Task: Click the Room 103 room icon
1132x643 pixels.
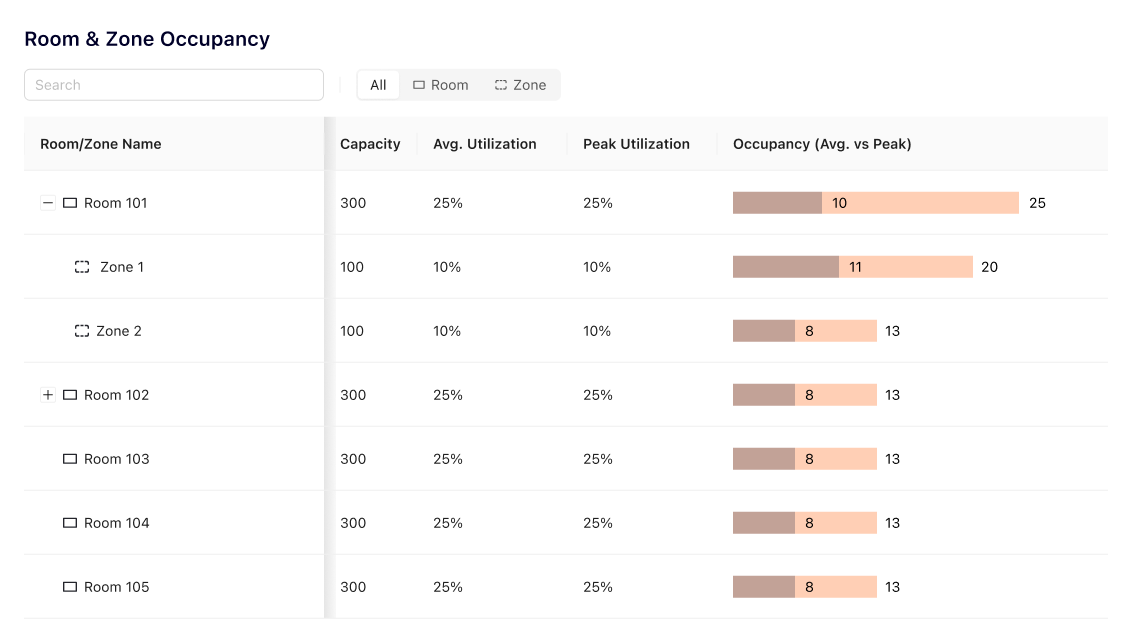Action: 70,459
